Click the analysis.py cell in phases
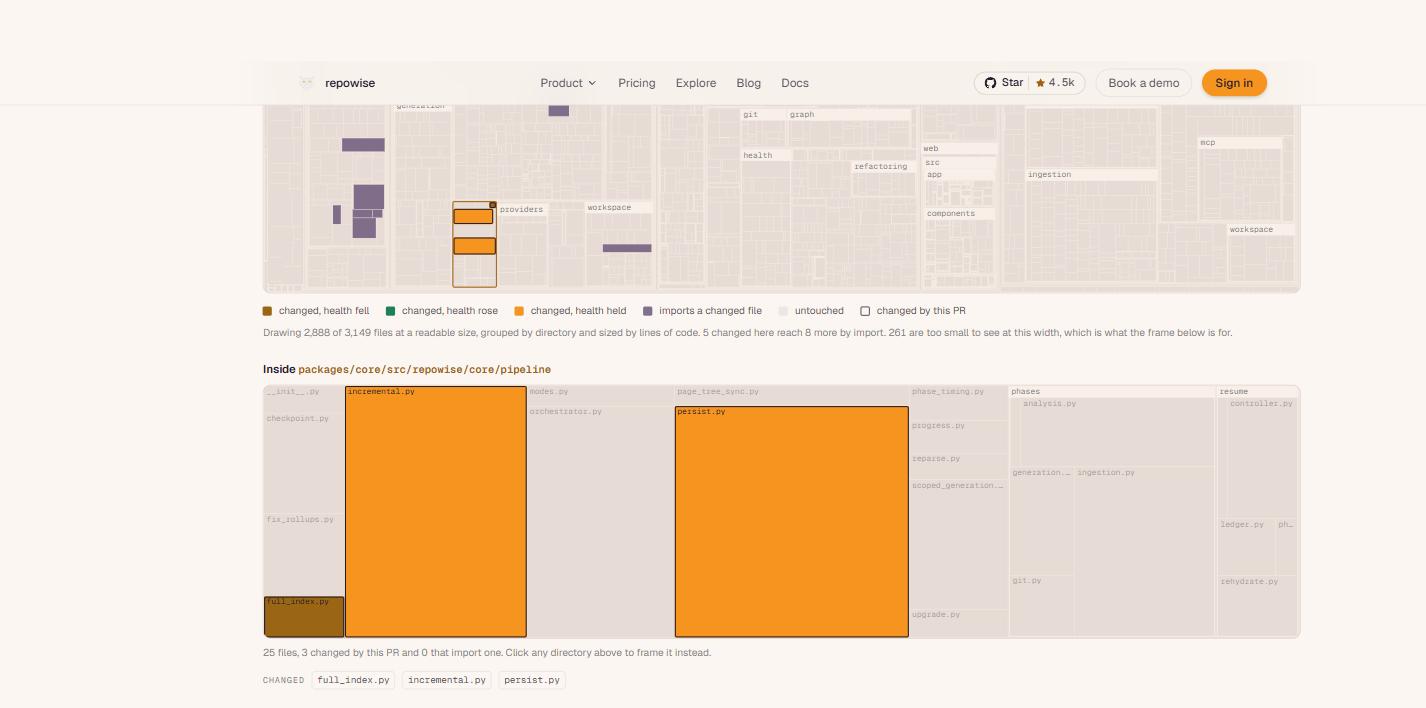The height and width of the screenshot is (708, 1426). (x=1116, y=432)
